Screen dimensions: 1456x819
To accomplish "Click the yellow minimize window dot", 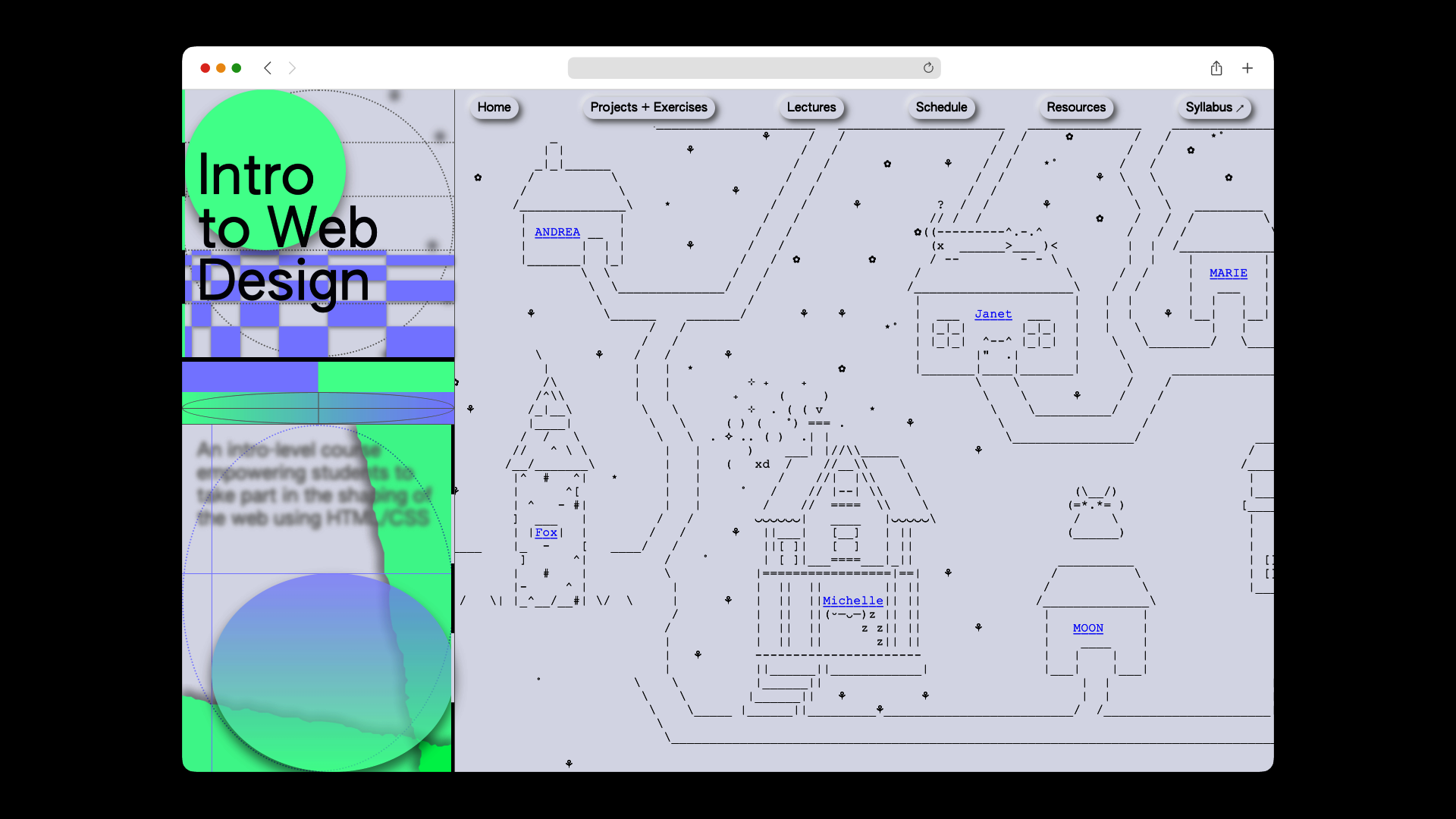I will click(x=221, y=68).
